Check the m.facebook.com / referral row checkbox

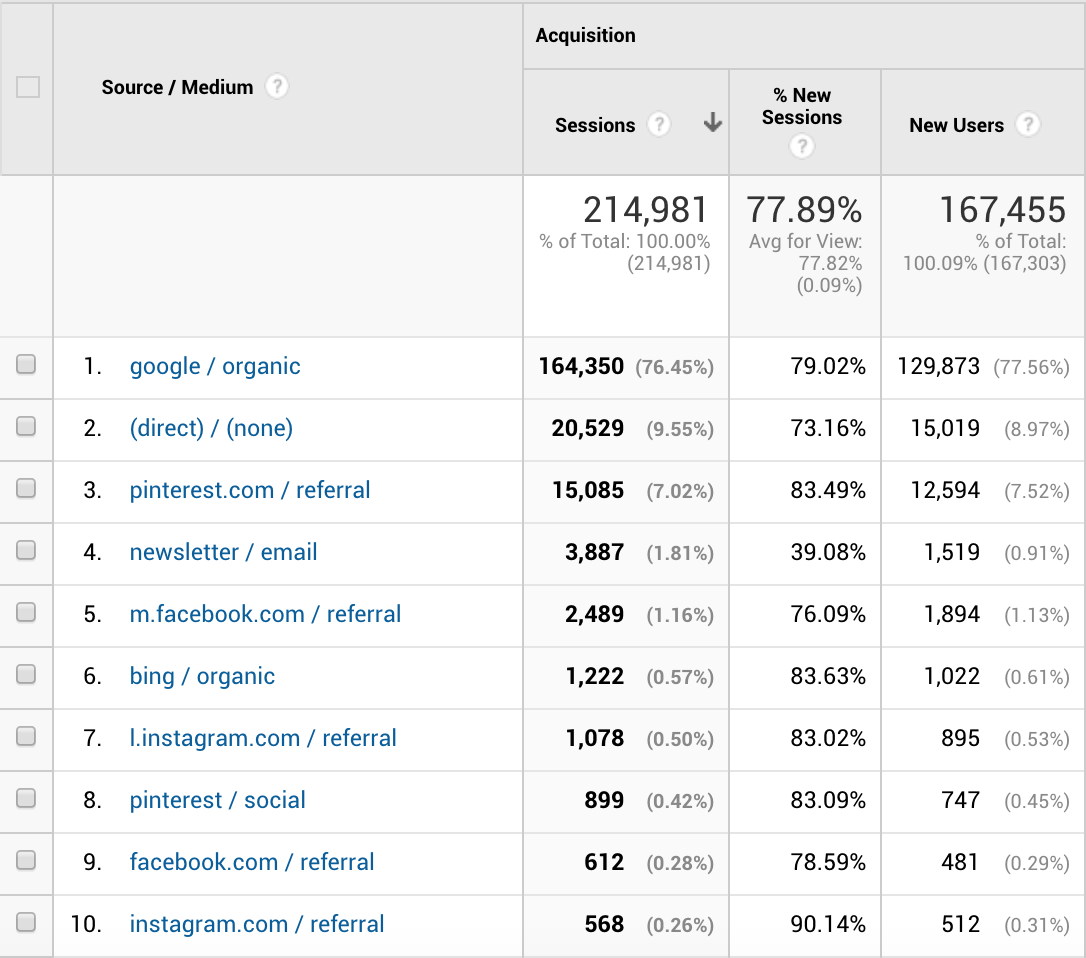click(x=26, y=612)
